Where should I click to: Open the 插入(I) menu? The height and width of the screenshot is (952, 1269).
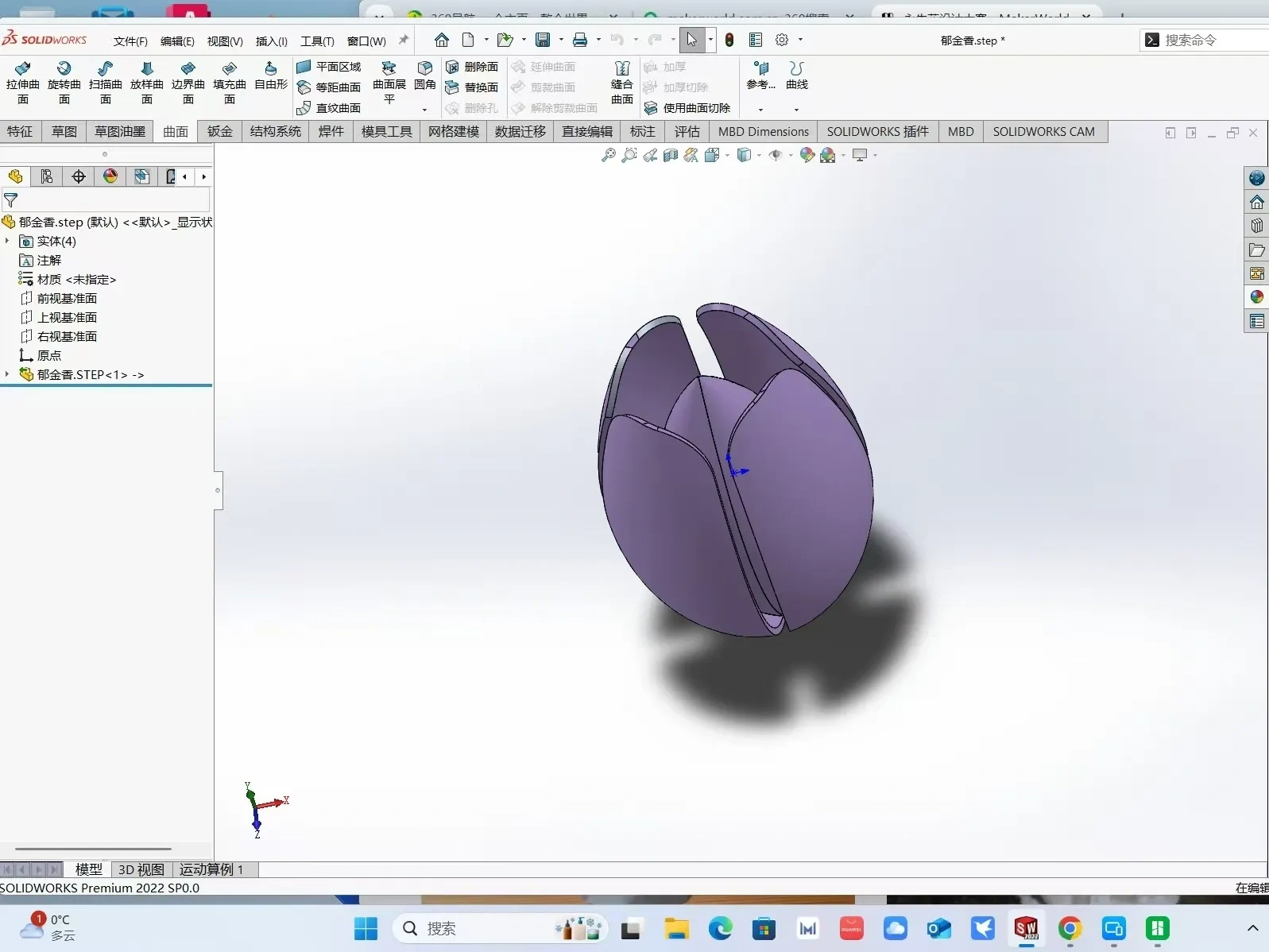pos(271,41)
